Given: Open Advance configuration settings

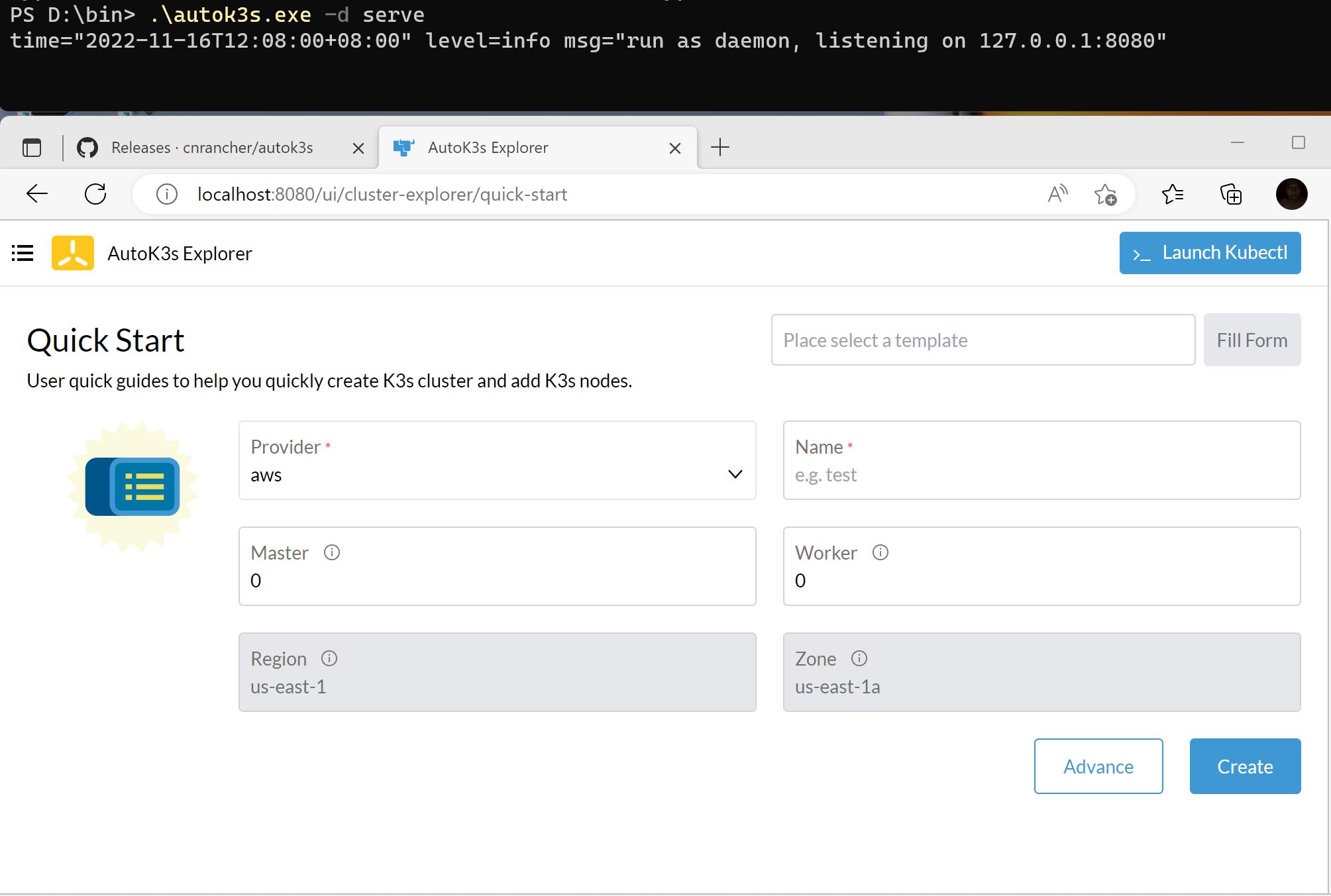Looking at the screenshot, I should click(x=1098, y=766).
